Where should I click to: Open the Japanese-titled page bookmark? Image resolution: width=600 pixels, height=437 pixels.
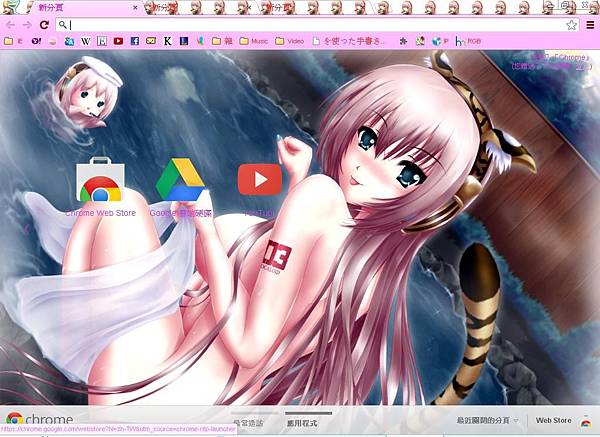(348, 41)
